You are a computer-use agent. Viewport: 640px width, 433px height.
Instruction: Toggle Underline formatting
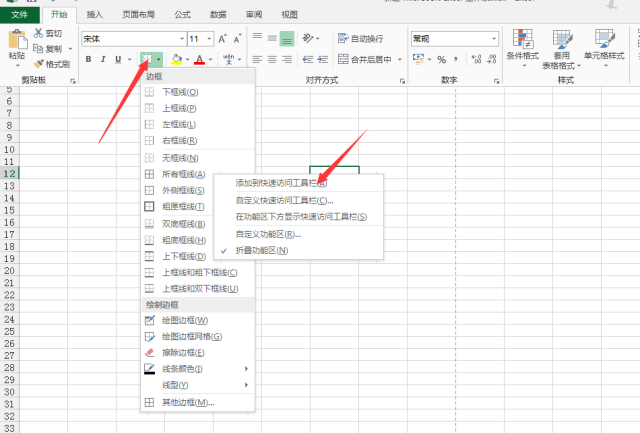(118, 59)
